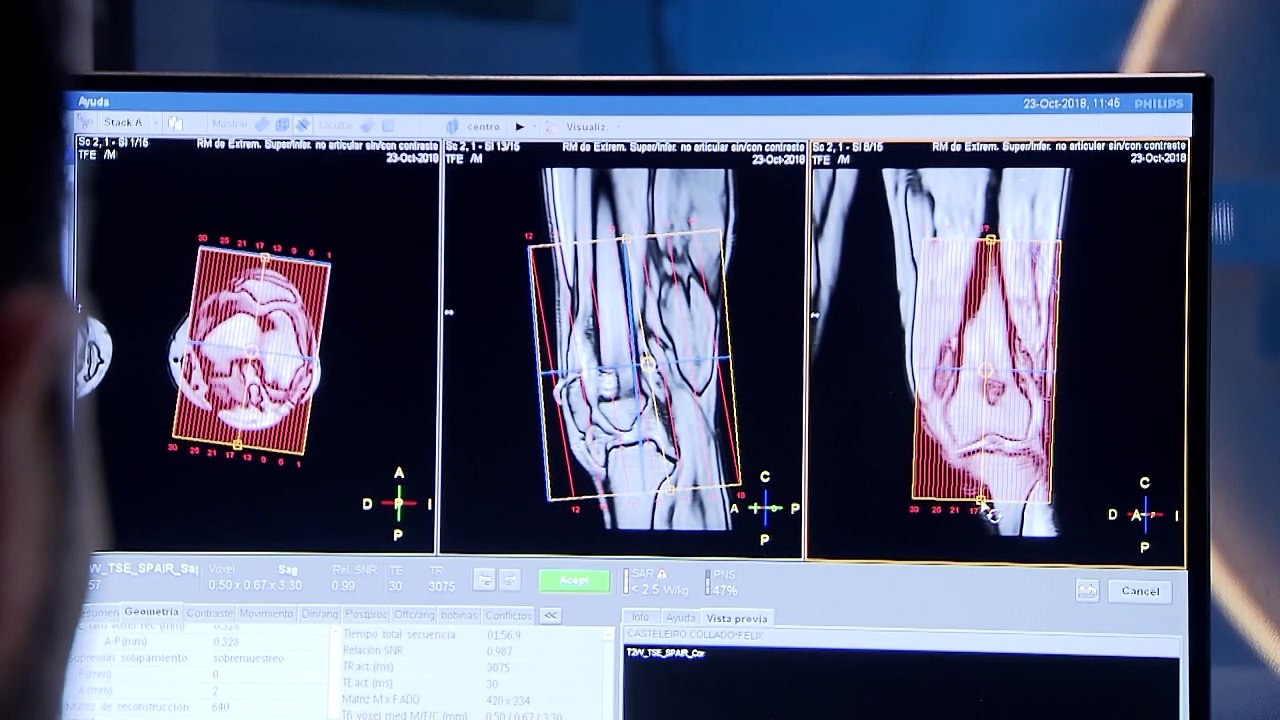Click the orientation marker in the sagittal view
Viewport: 1280px width, 720px height.
click(x=765, y=508)
